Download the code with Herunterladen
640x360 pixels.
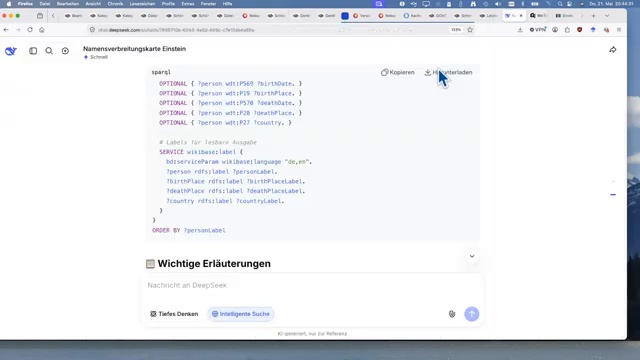[x=448, y=72]
